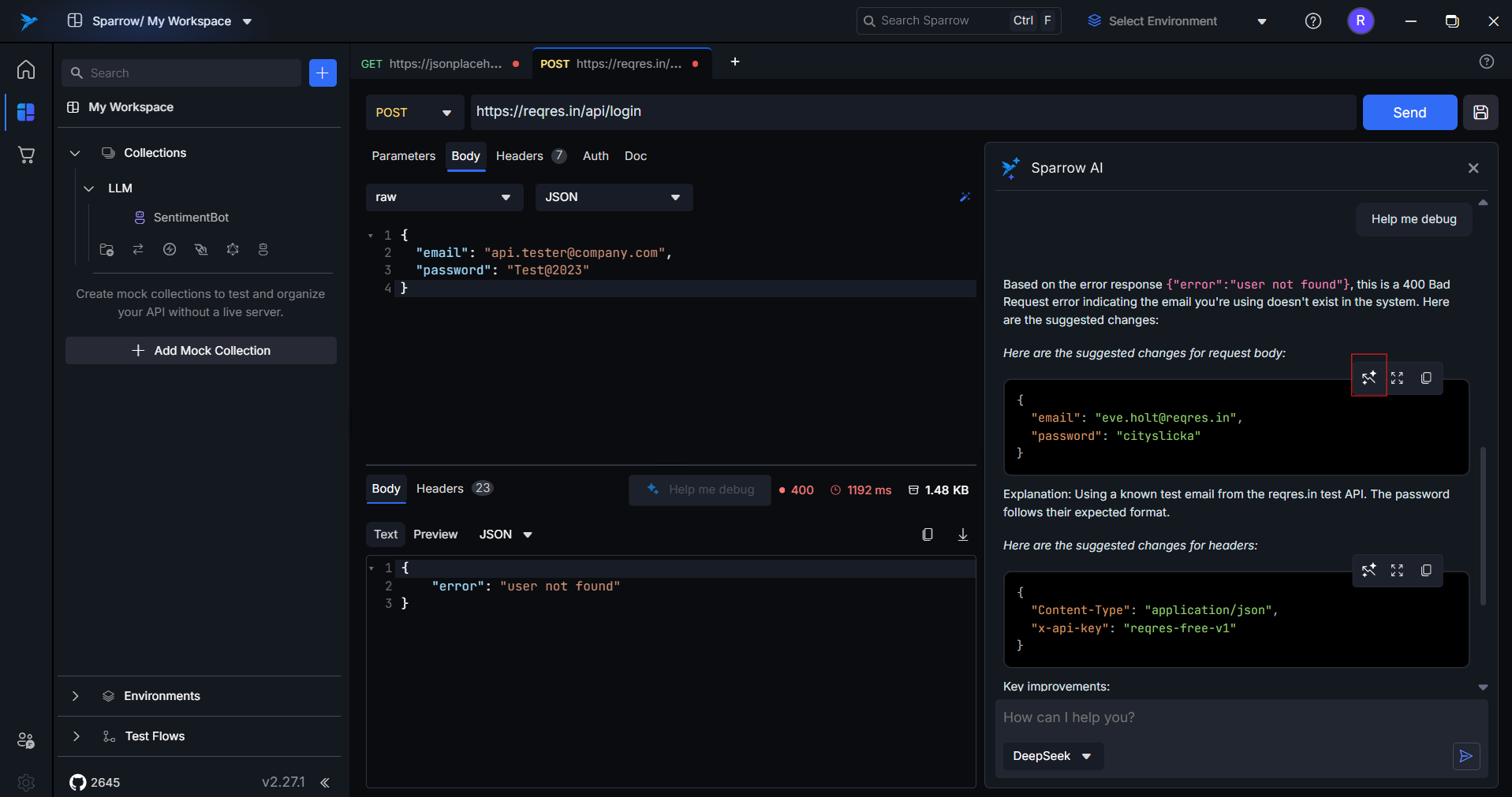
Task: Open the SentimentBot request
Action: [192, 218]
